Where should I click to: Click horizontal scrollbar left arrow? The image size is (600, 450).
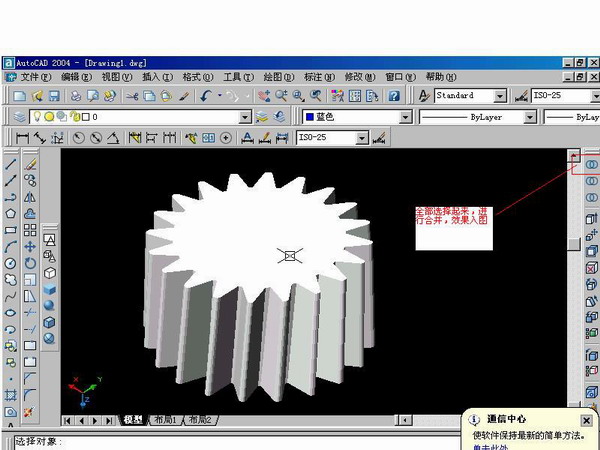(406, 420)
